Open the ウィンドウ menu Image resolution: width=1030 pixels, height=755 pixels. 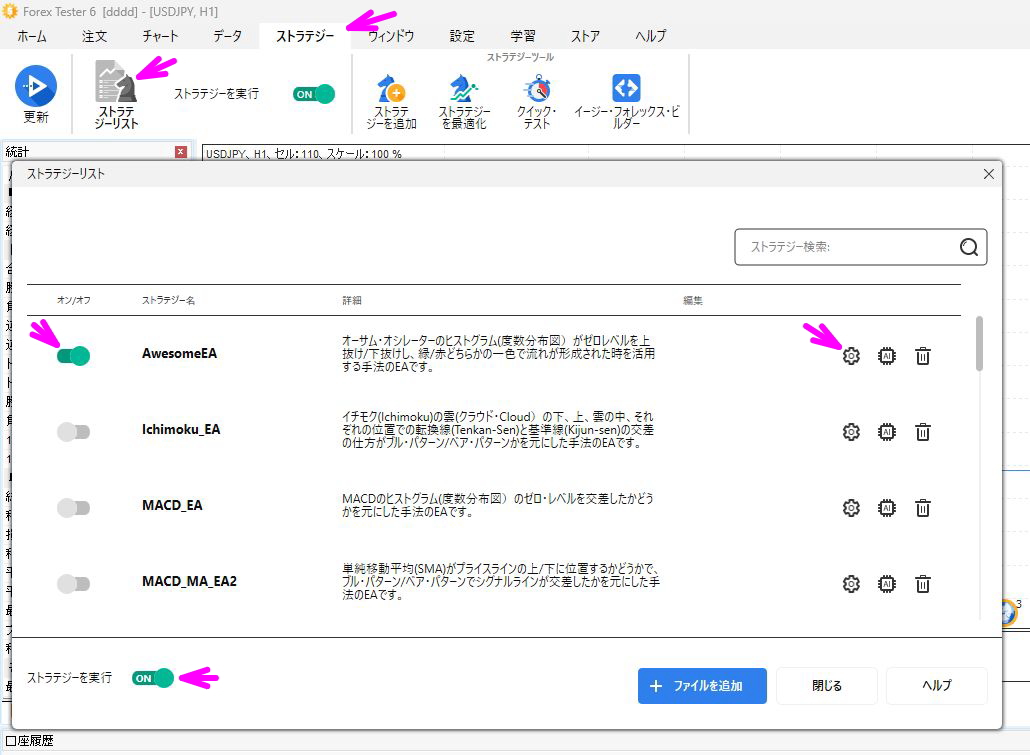[x=390, y=36]
